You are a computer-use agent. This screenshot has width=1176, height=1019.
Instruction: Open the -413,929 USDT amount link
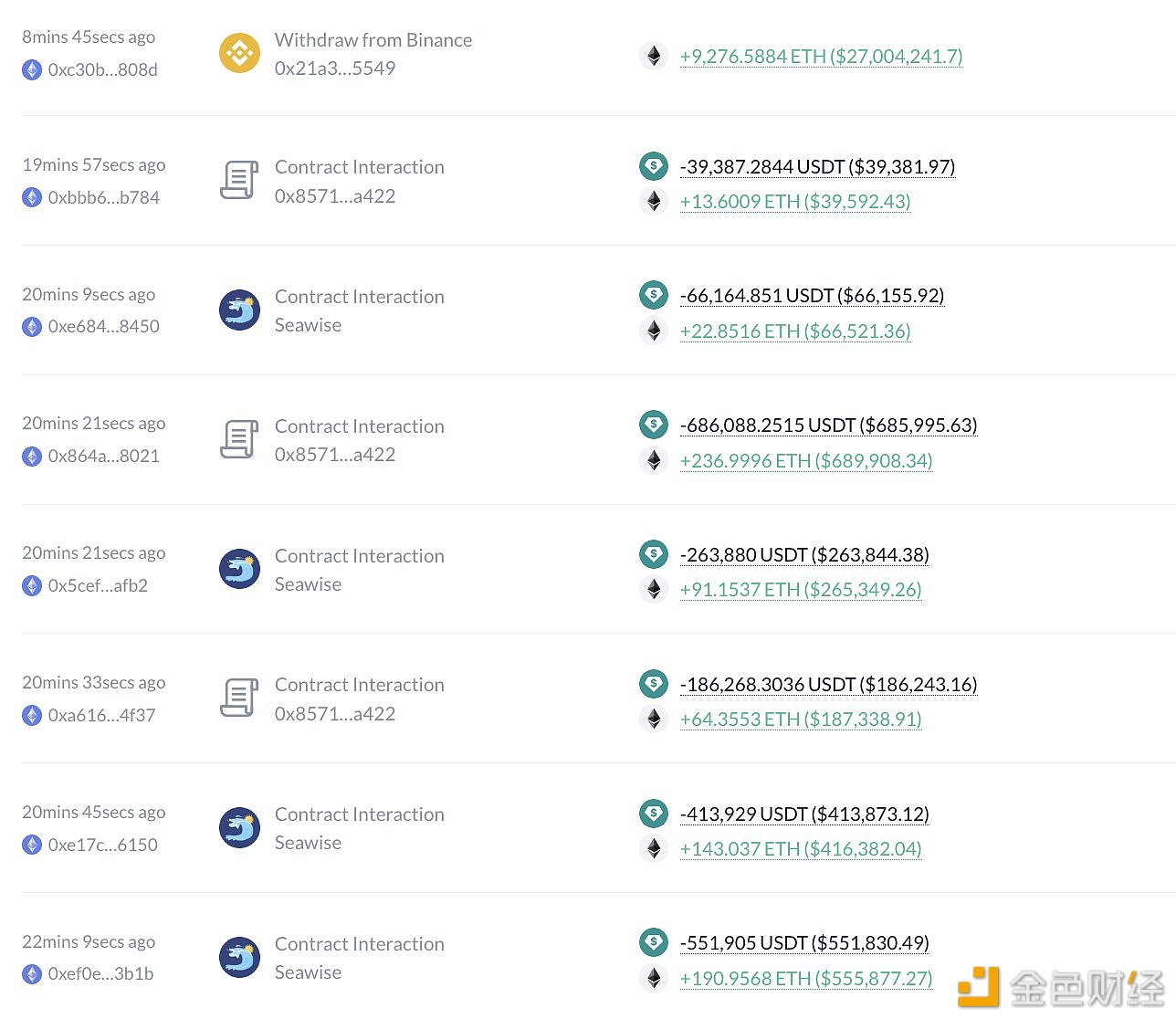click(804, 814)
